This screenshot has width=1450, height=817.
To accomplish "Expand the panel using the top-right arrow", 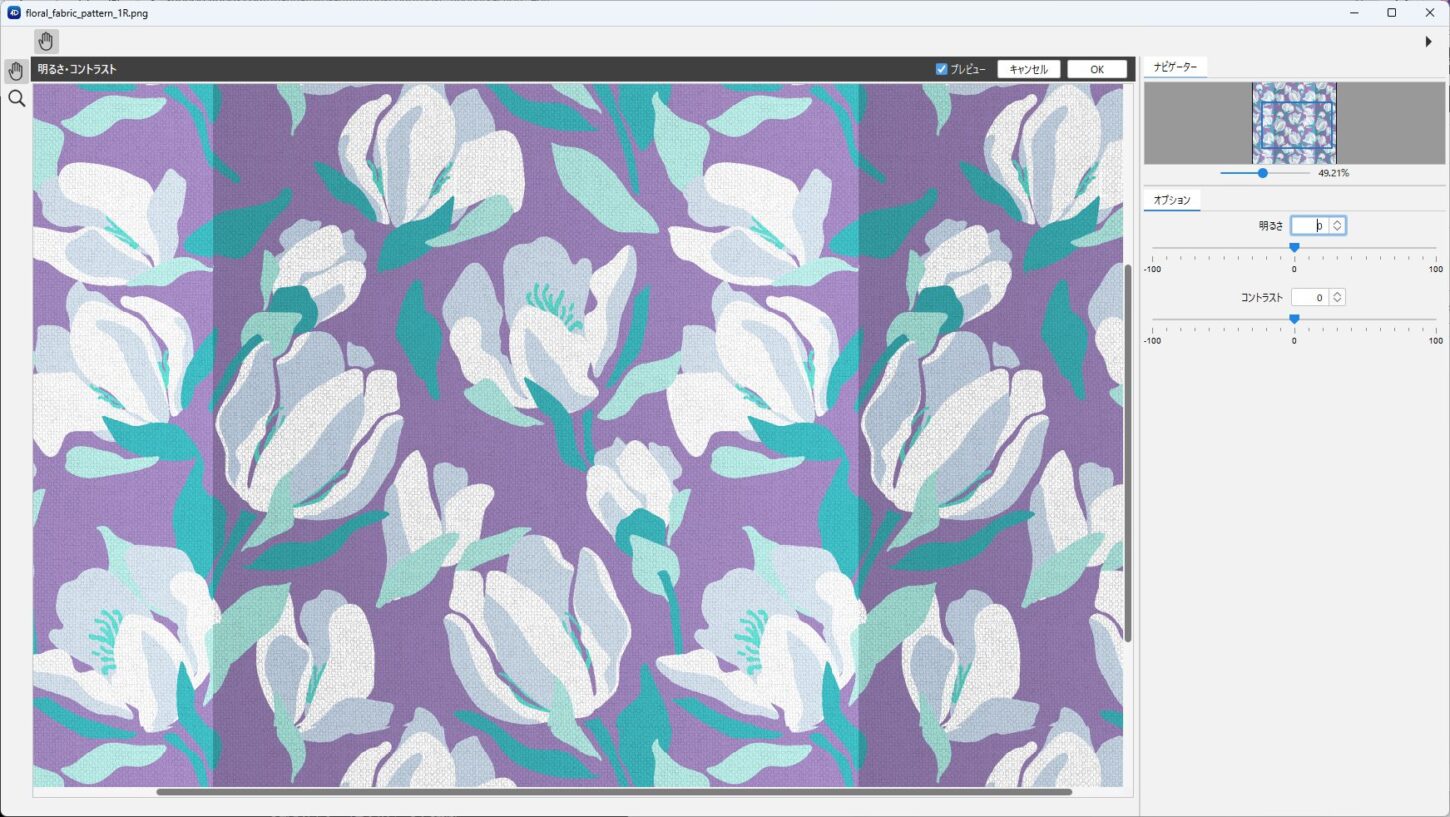I will coord(1428,42).
